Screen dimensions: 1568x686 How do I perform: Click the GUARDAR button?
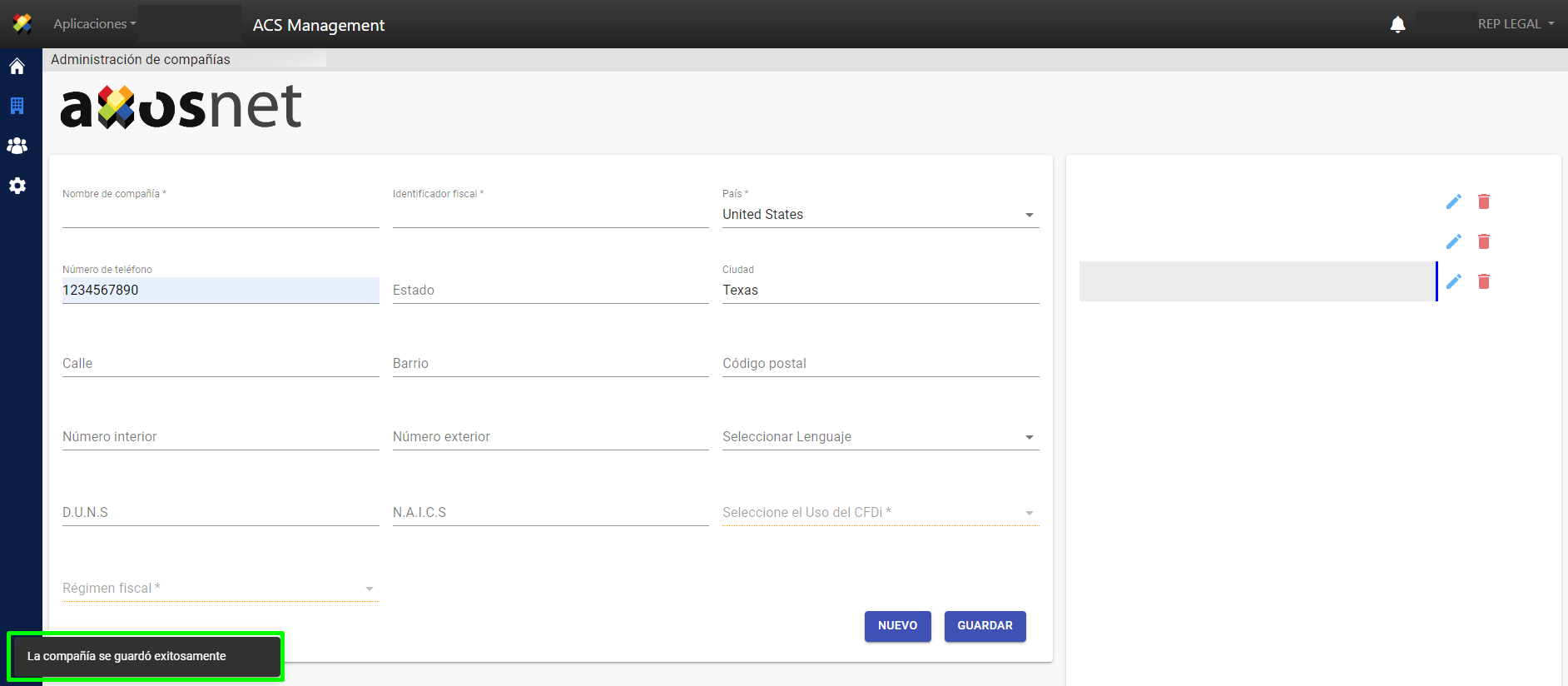point(985,626)
